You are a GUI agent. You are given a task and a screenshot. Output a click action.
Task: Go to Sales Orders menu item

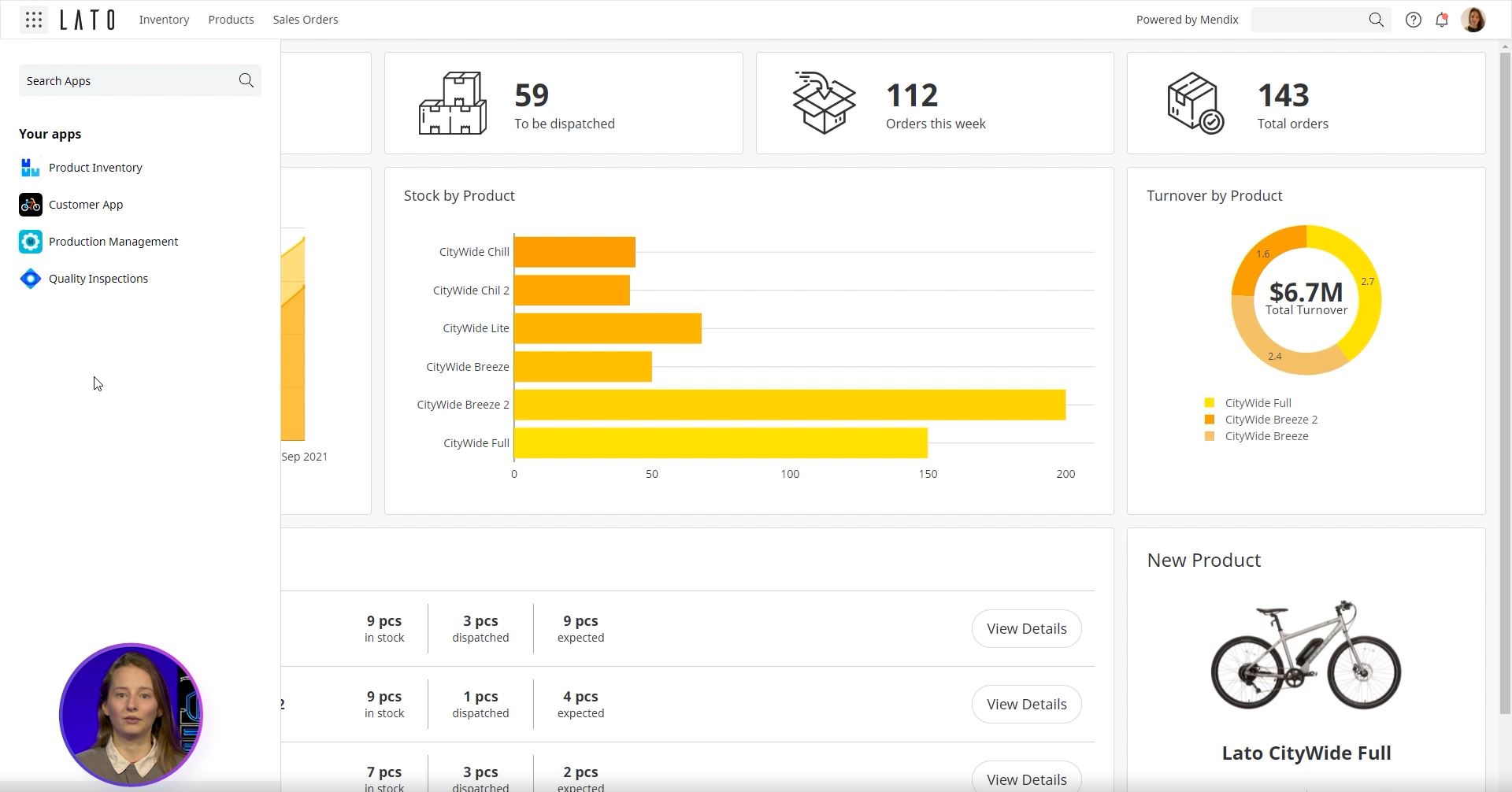pos(306,20)
